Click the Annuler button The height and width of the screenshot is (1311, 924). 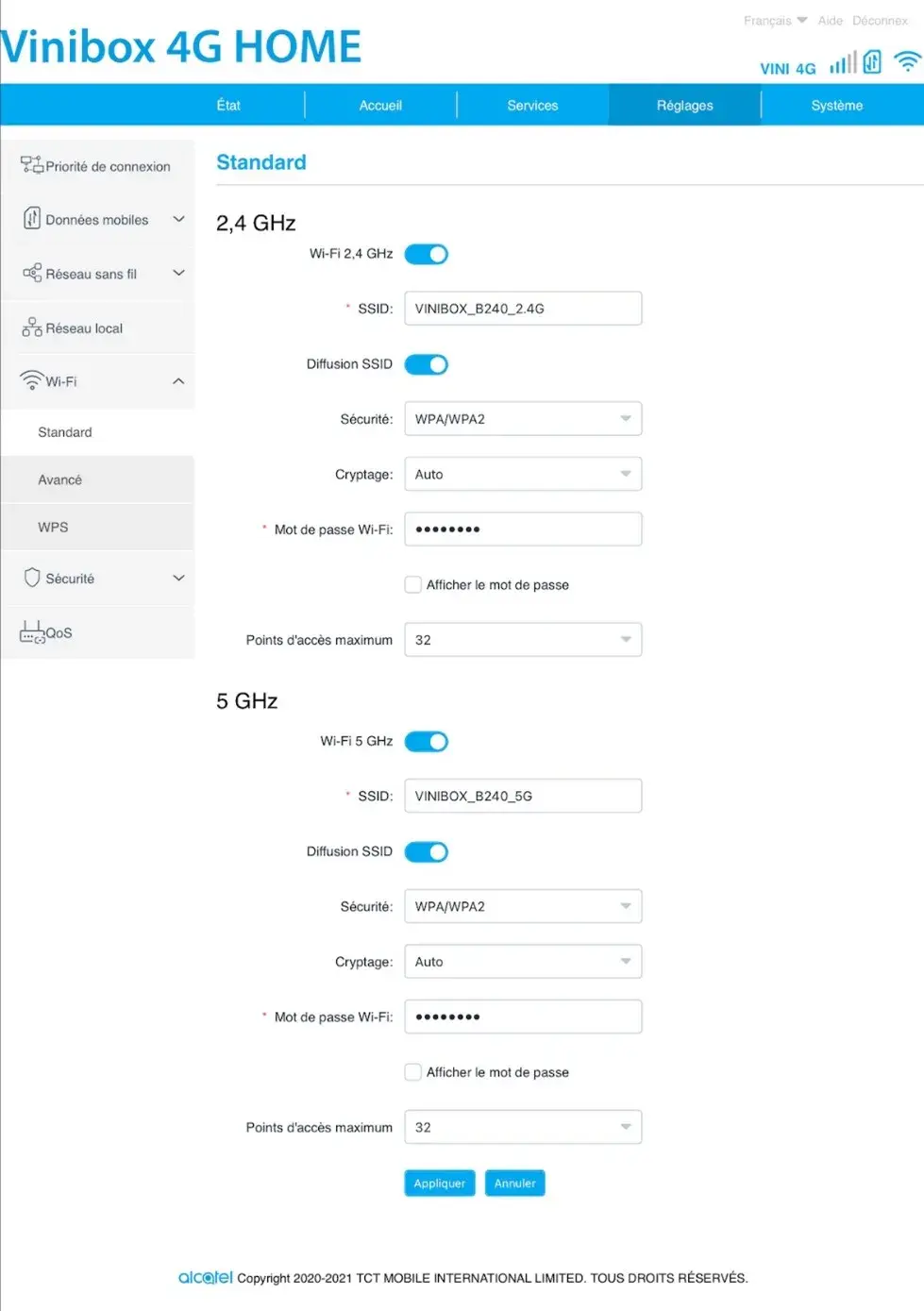(514, 1184)
